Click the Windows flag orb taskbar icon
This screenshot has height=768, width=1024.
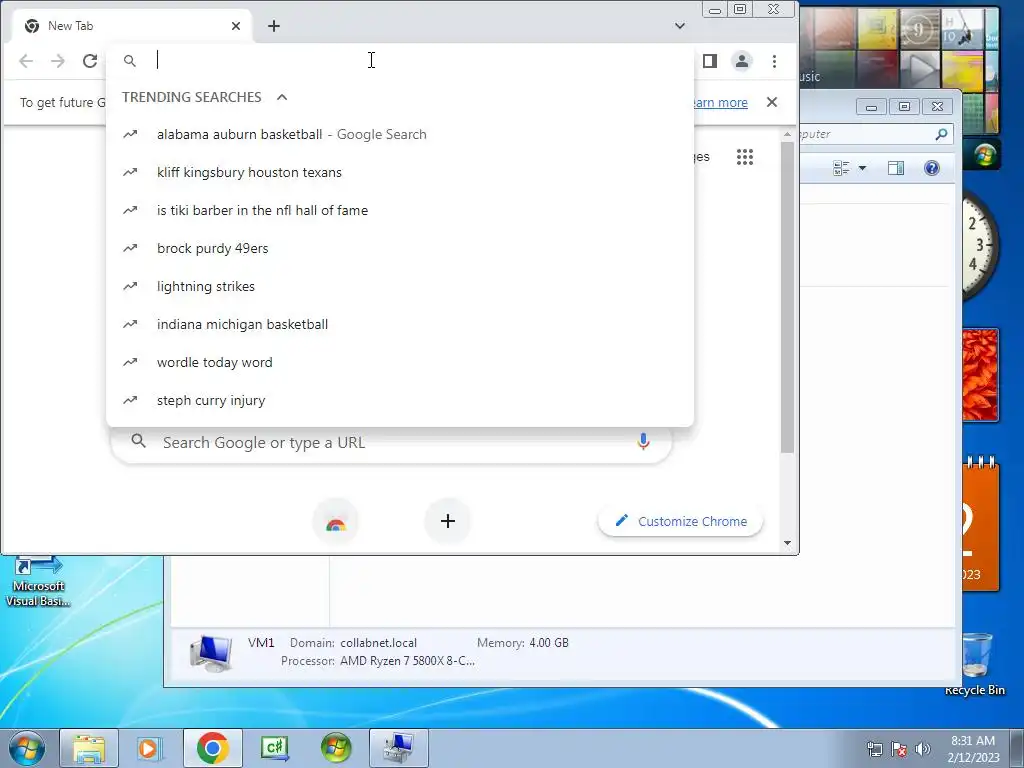pos(336,749)
